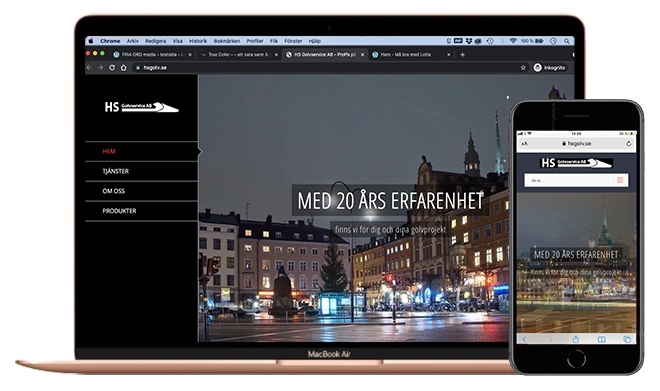The height and width of the screenshot is (391, 660).
Task: Open PRODUKTER in the site sidebar
Action: (x=142, y=211)
